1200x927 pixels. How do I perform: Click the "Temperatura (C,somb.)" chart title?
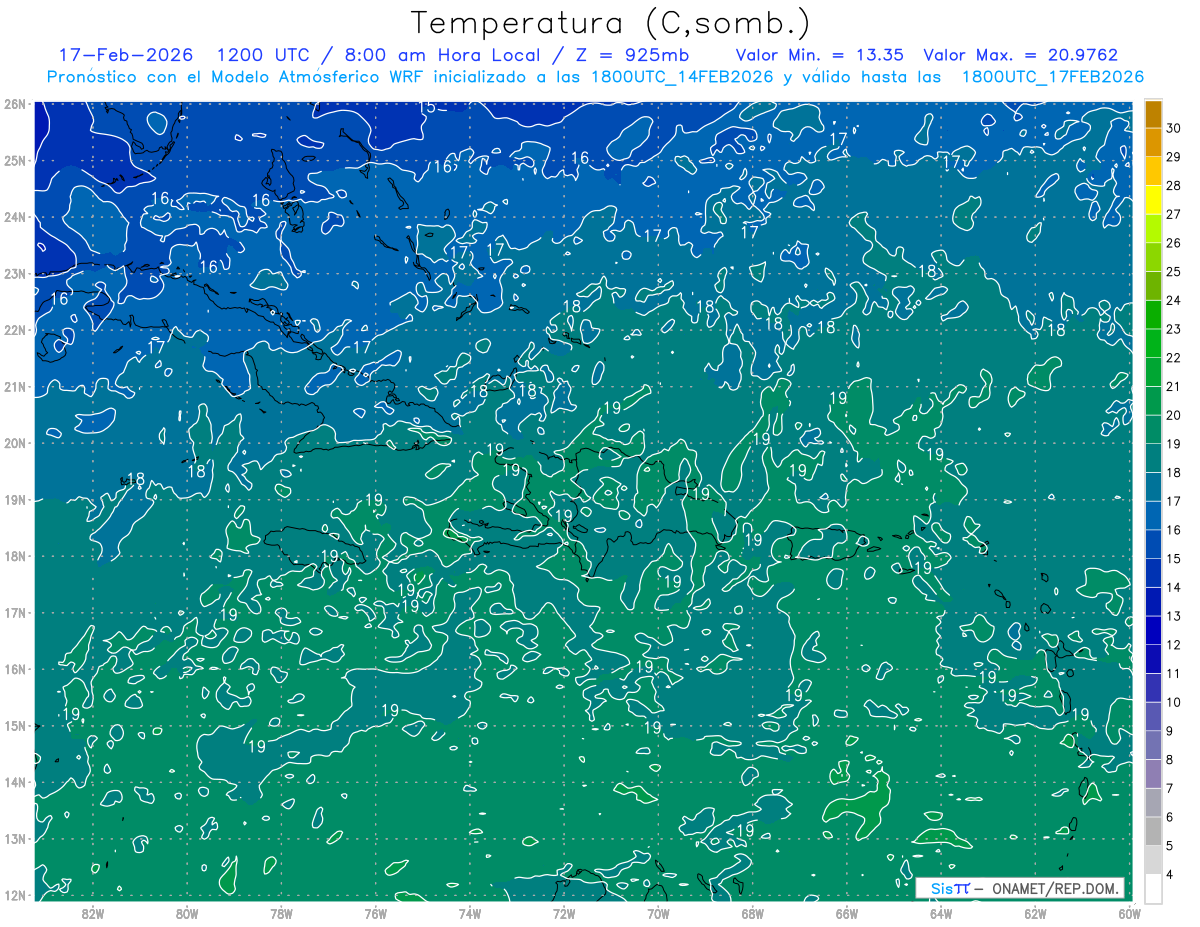(x=611, y=23)
